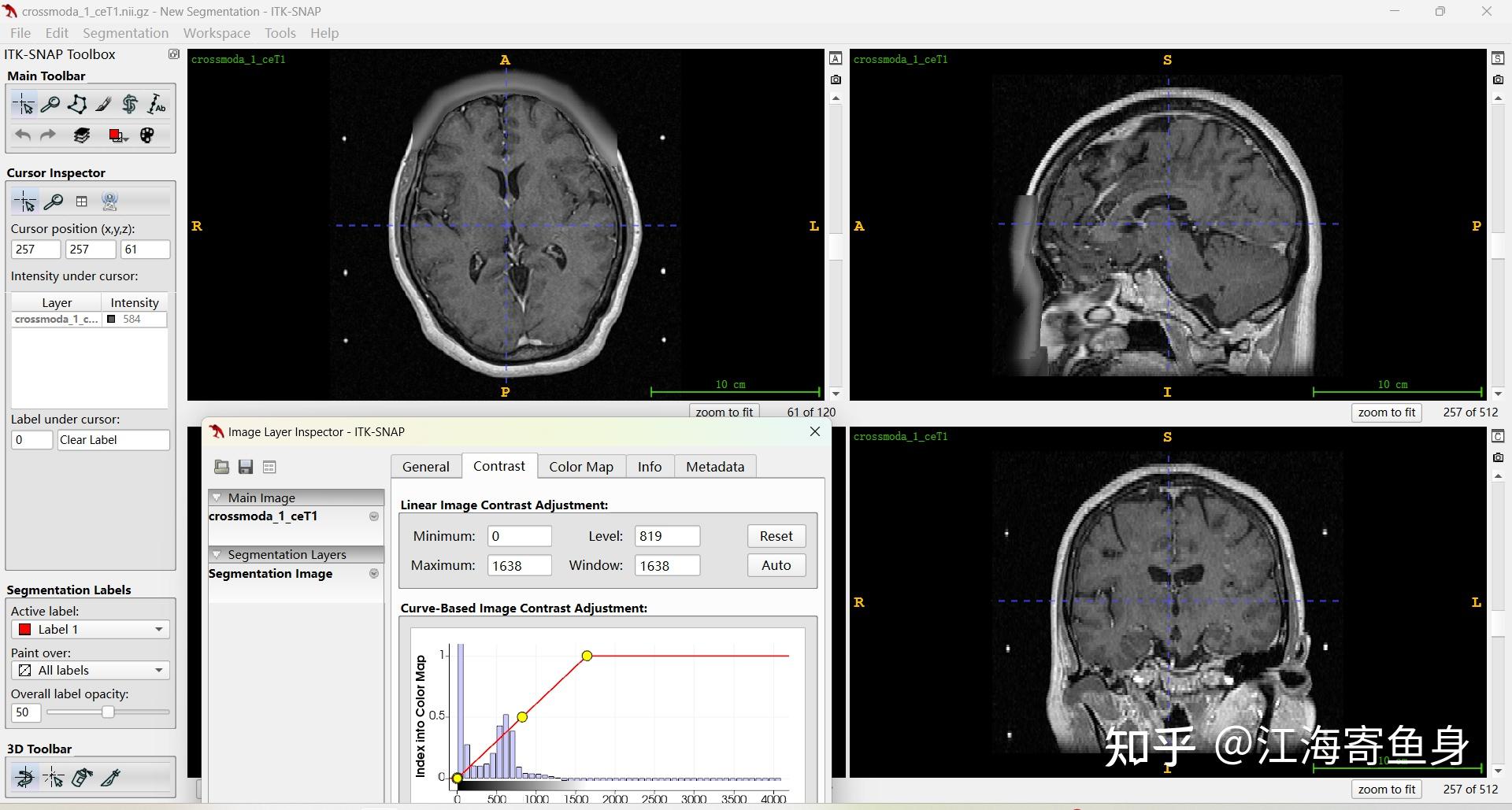
Task: Pick the 3D scalpel tool
Action: [x=111, y=778]
